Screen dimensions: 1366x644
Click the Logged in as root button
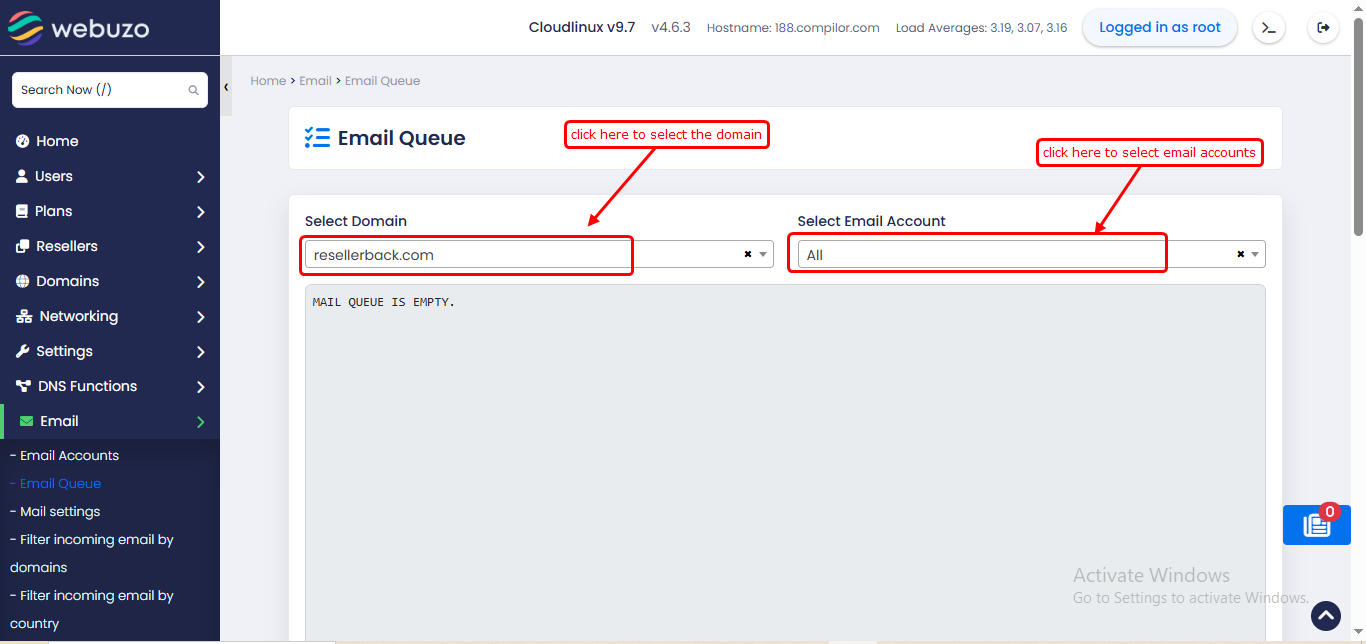coord(1159,28)
